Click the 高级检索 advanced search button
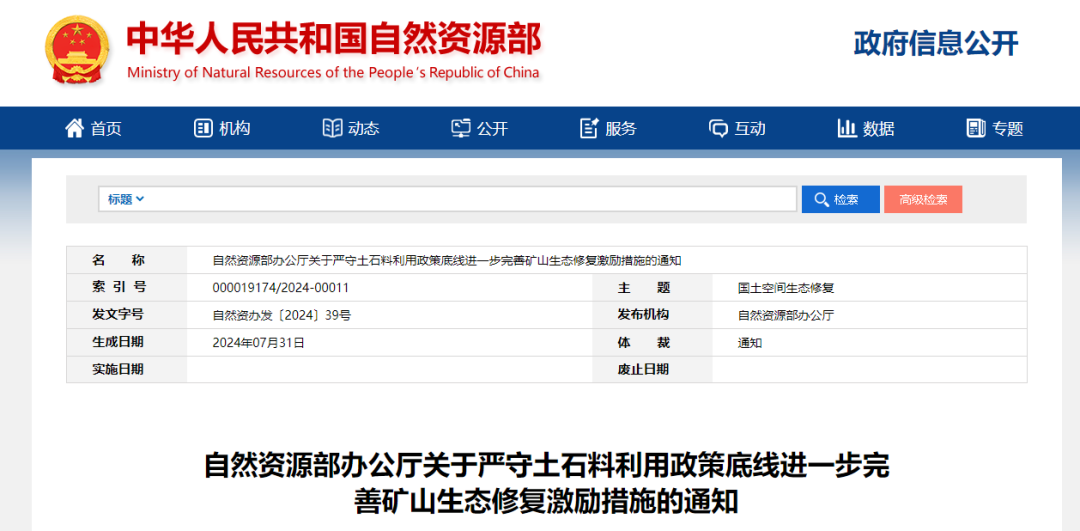1080x531 pixels. pyautogui.click(x=923, y=200)
